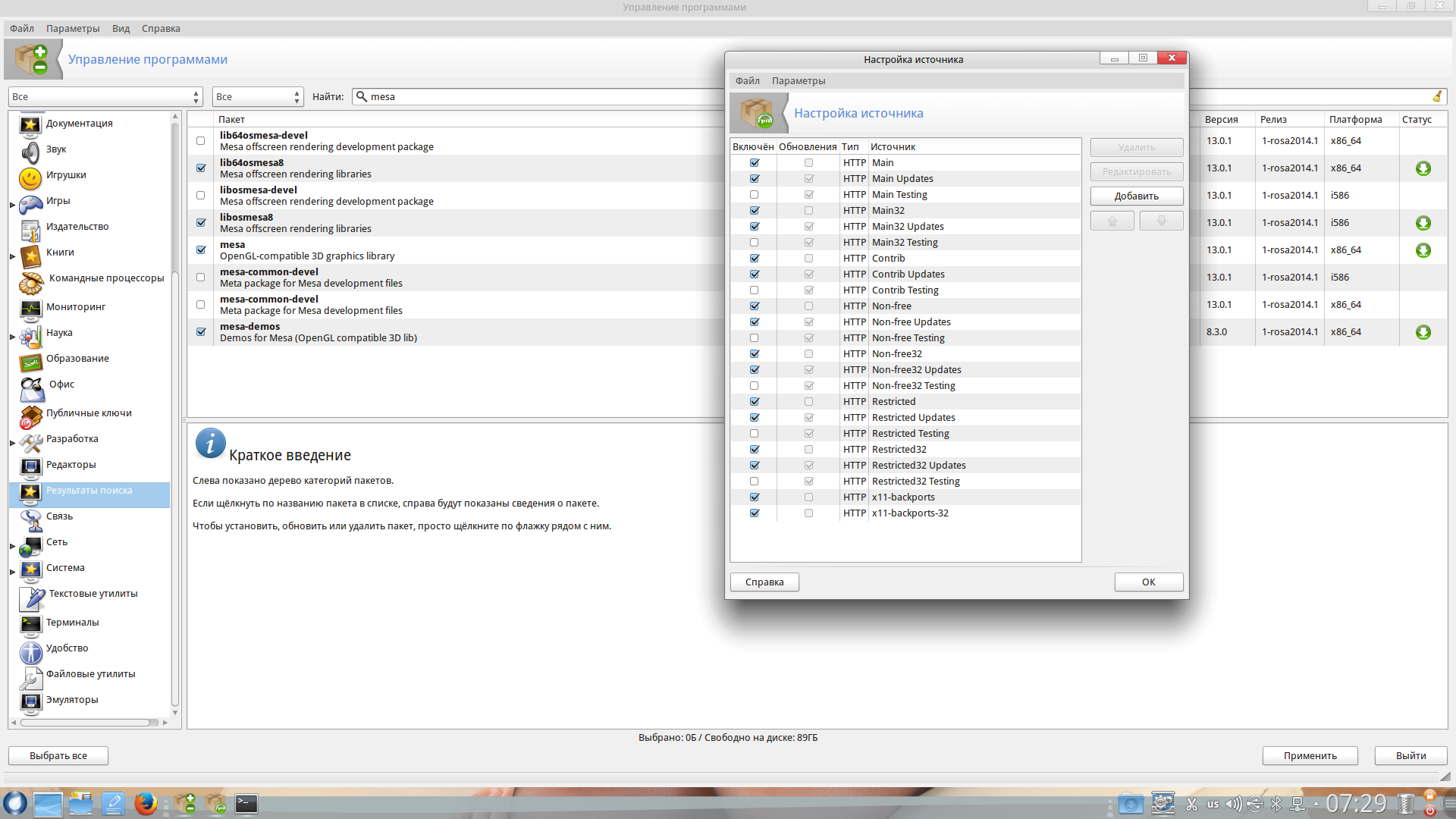Click the Мониторинг category icon

coord(30,309)
